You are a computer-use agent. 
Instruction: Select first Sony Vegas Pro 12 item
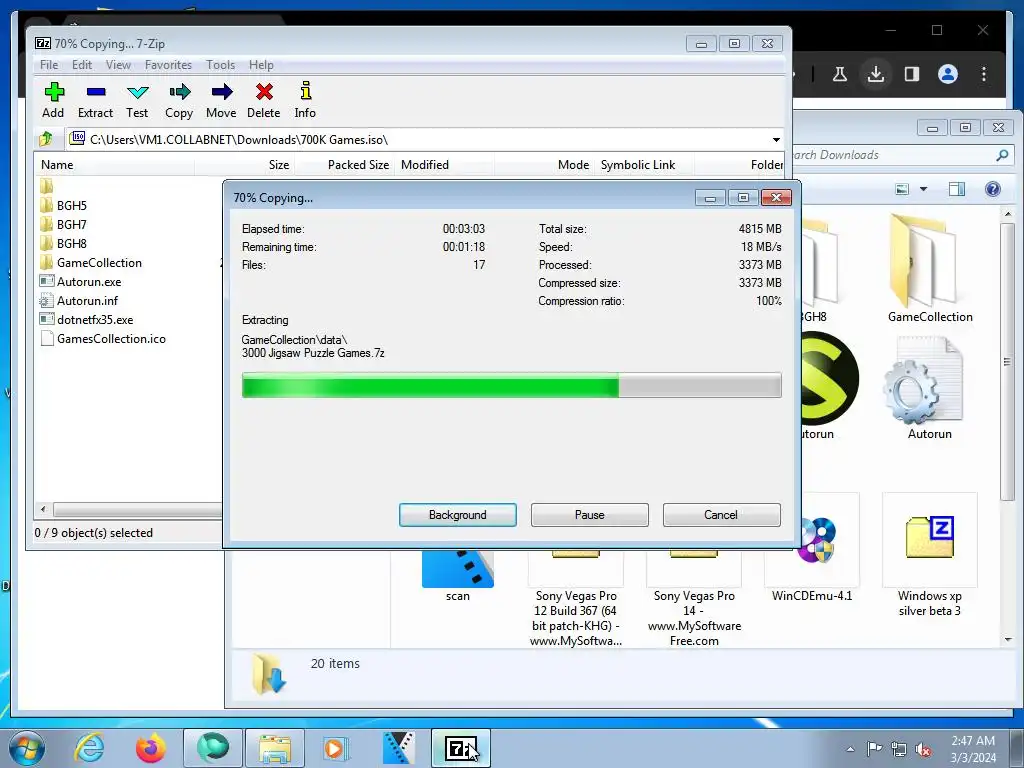(575, 598)
